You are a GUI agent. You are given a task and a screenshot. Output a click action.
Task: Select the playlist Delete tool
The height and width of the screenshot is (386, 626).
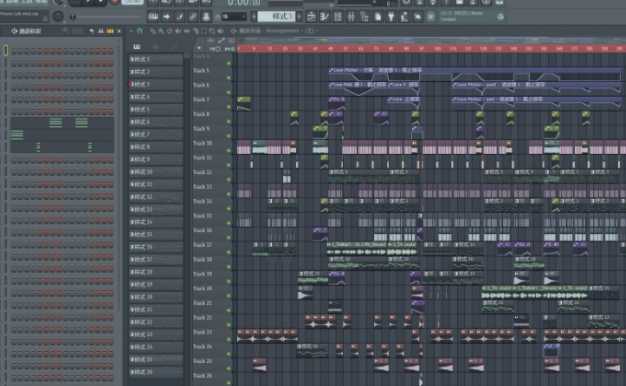pyautogui.click(x=170, y=31)
